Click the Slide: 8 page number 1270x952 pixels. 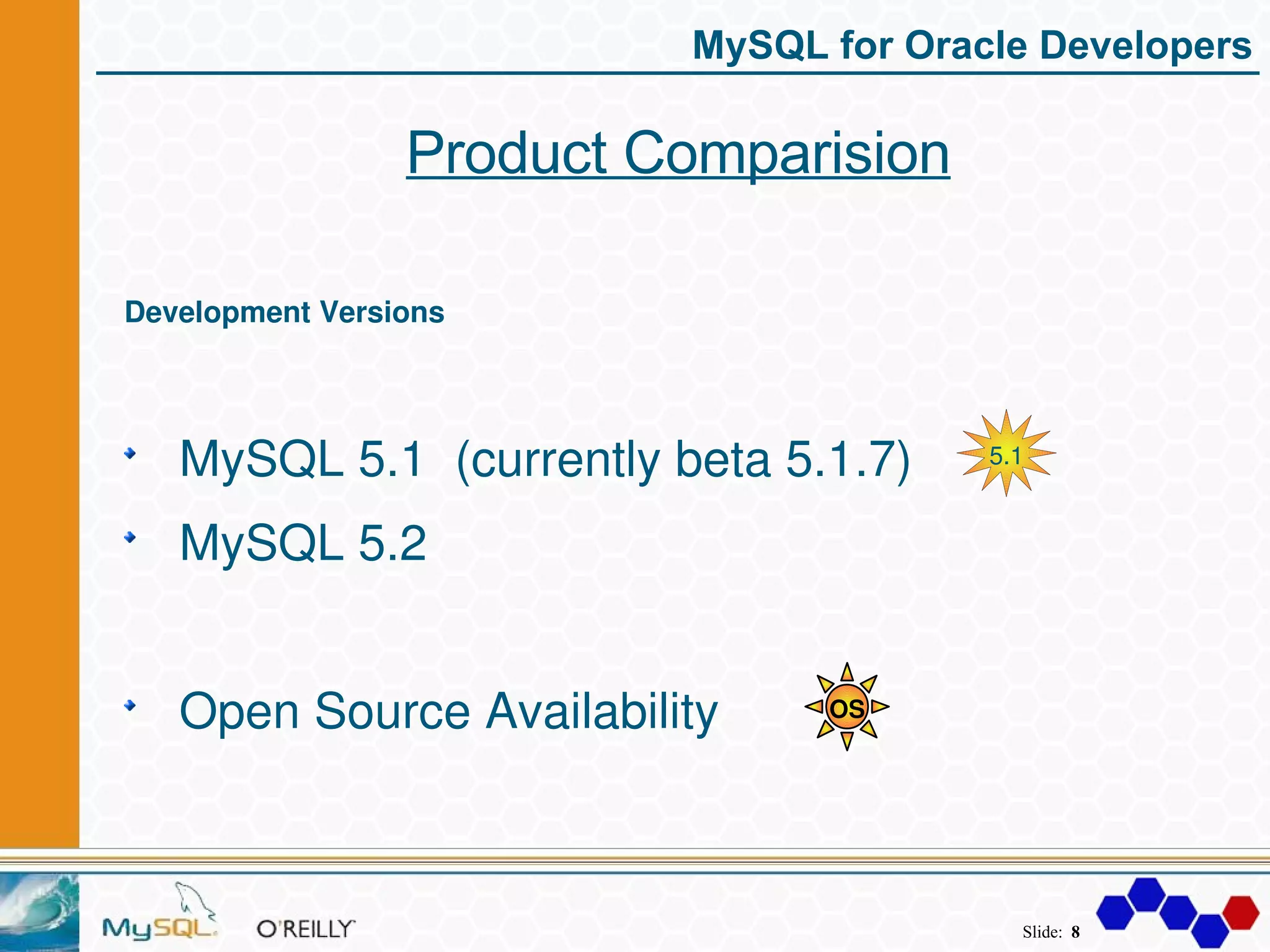pos(1052,932)
